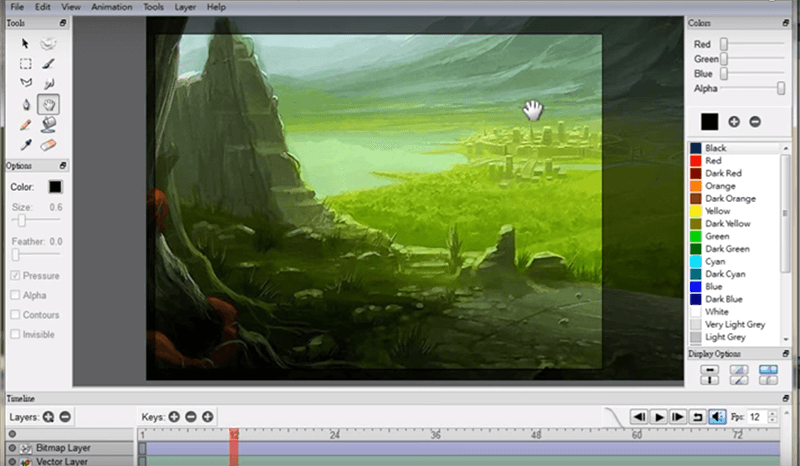Viewport: 800px width, 466px height.
Task: Click the Size slider handle
Action: point(21,220)
